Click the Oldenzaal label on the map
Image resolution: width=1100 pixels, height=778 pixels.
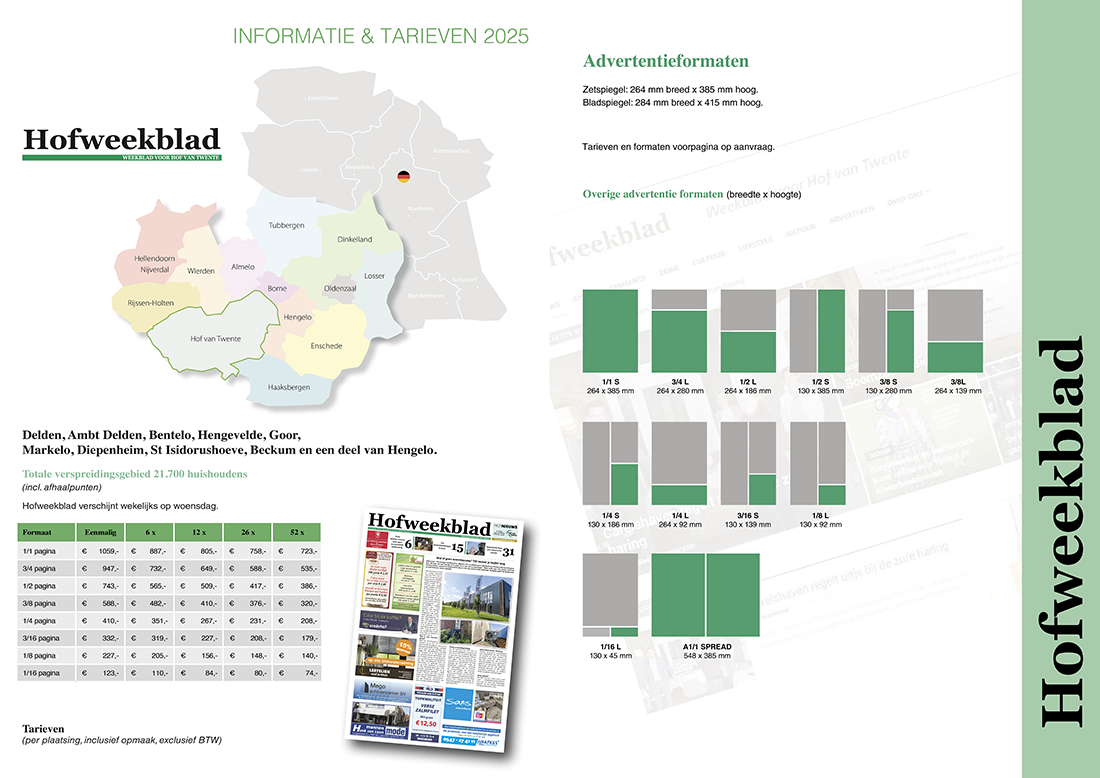[340, 288]
